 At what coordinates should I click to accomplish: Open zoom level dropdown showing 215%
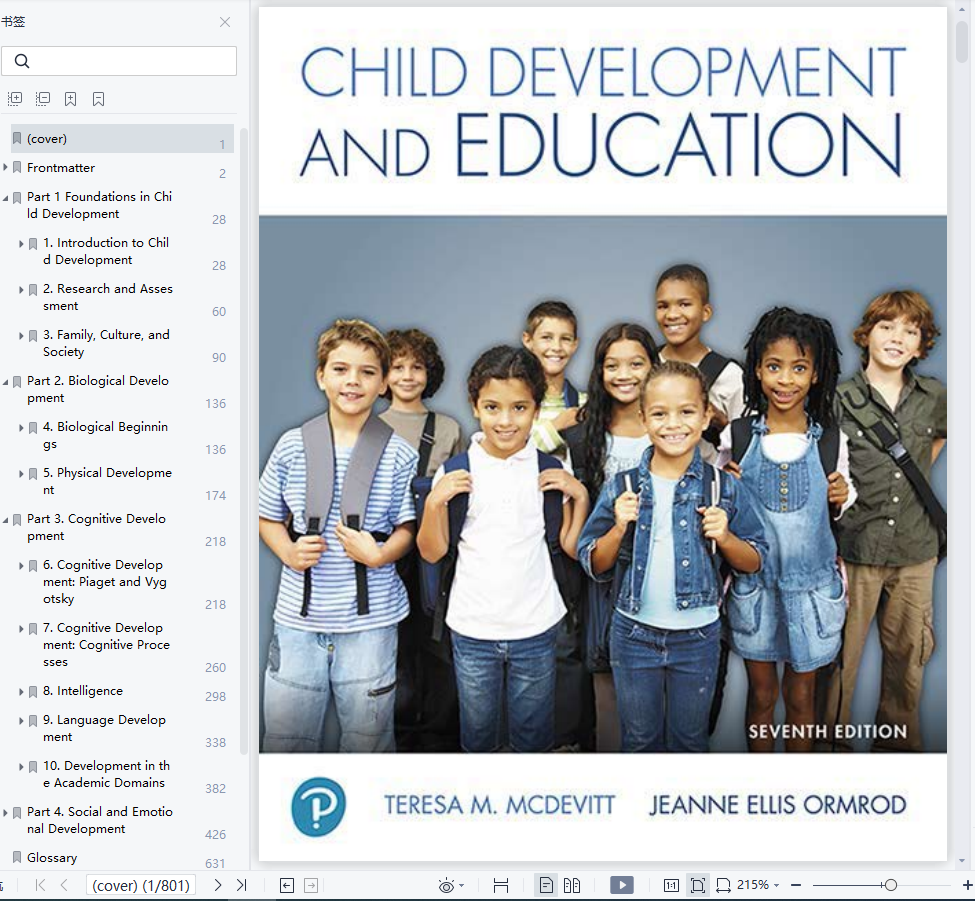pyautogui.click(x=758, y=885)
